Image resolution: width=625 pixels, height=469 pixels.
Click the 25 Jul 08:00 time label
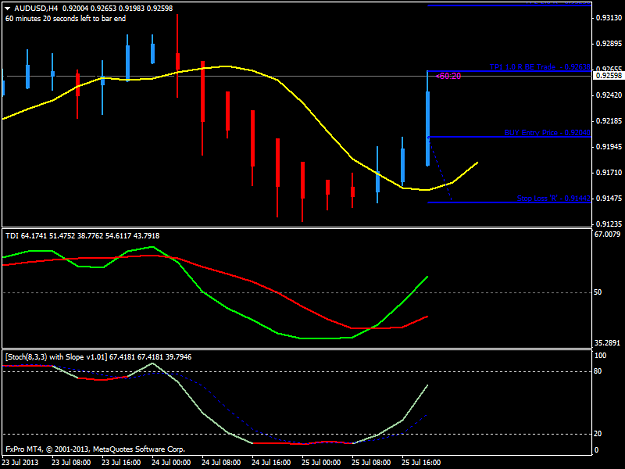371,462
